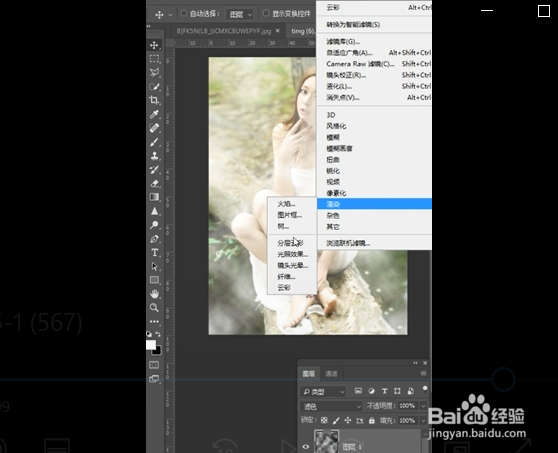
Task: Choose 分层云彩 from render submenu
Action: pos(290,243)
